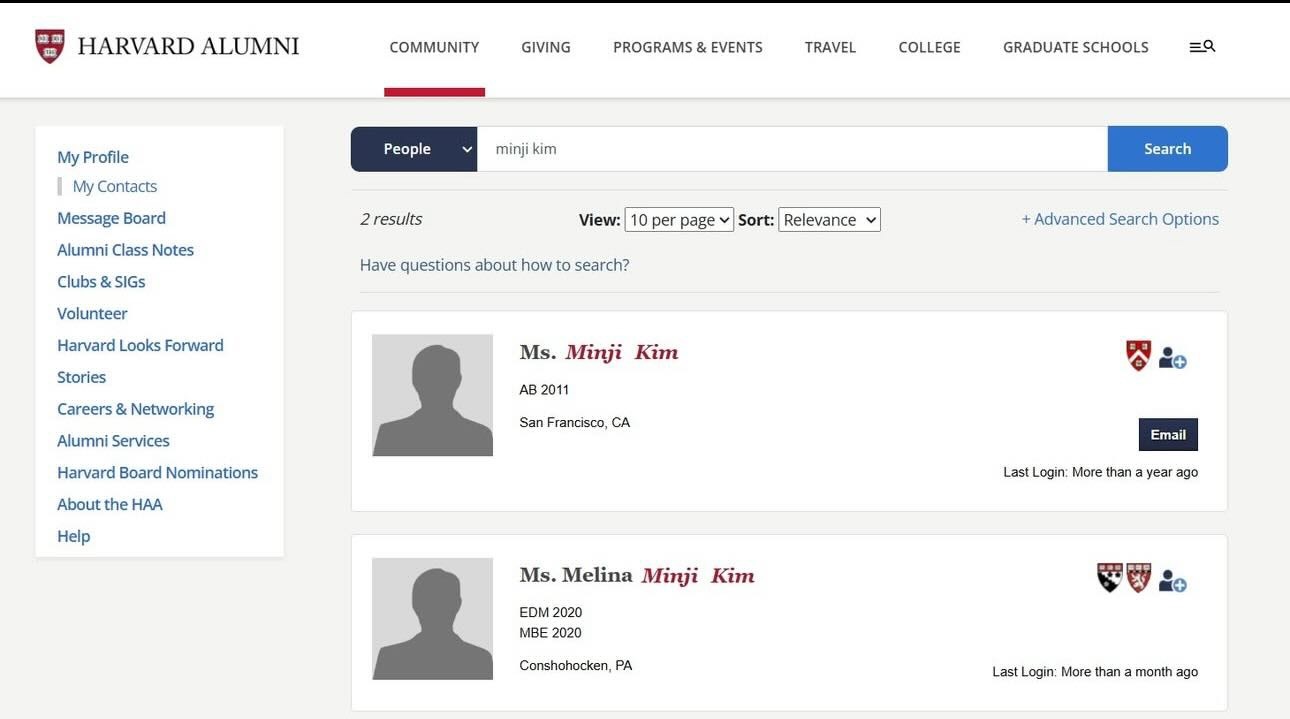
Task: Click the crimson shield badge on Melina's card
Action: pyautogui.click(x=1138, y=578)
